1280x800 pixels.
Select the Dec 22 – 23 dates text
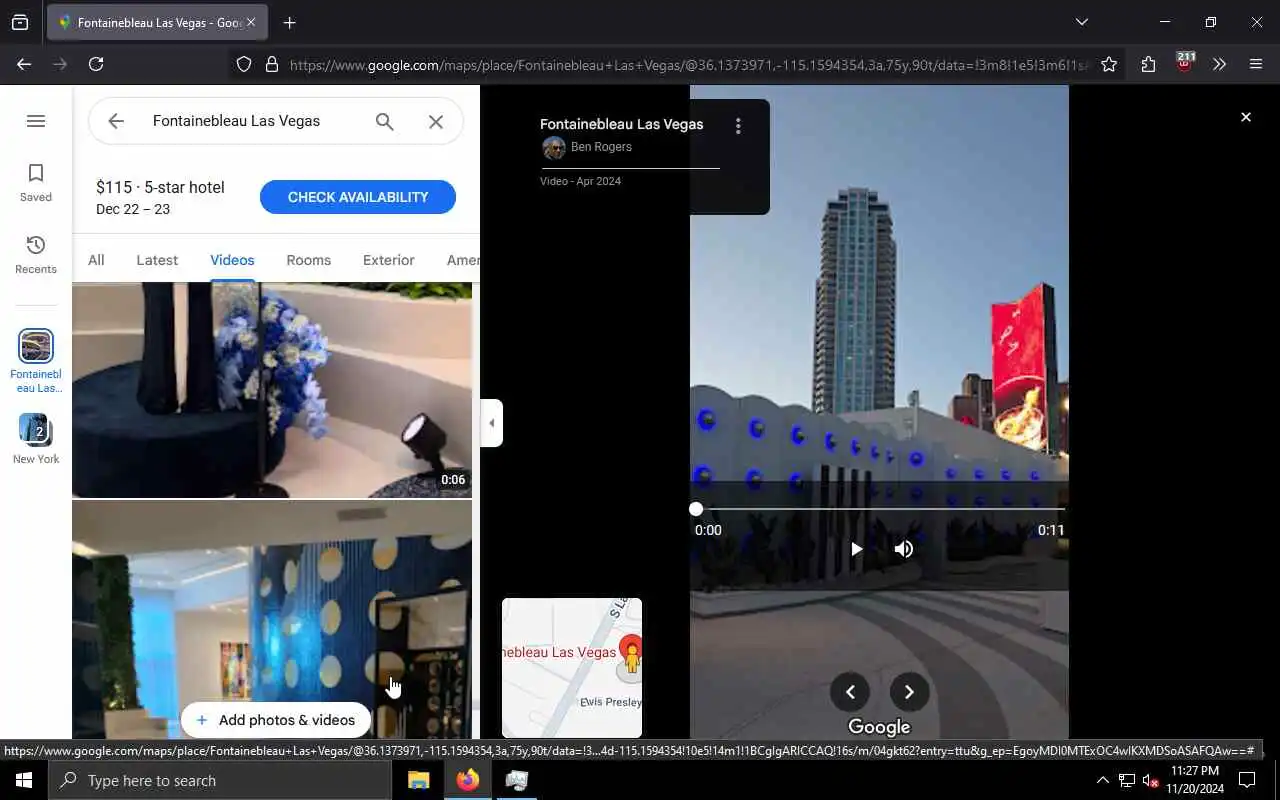(133, 209)
